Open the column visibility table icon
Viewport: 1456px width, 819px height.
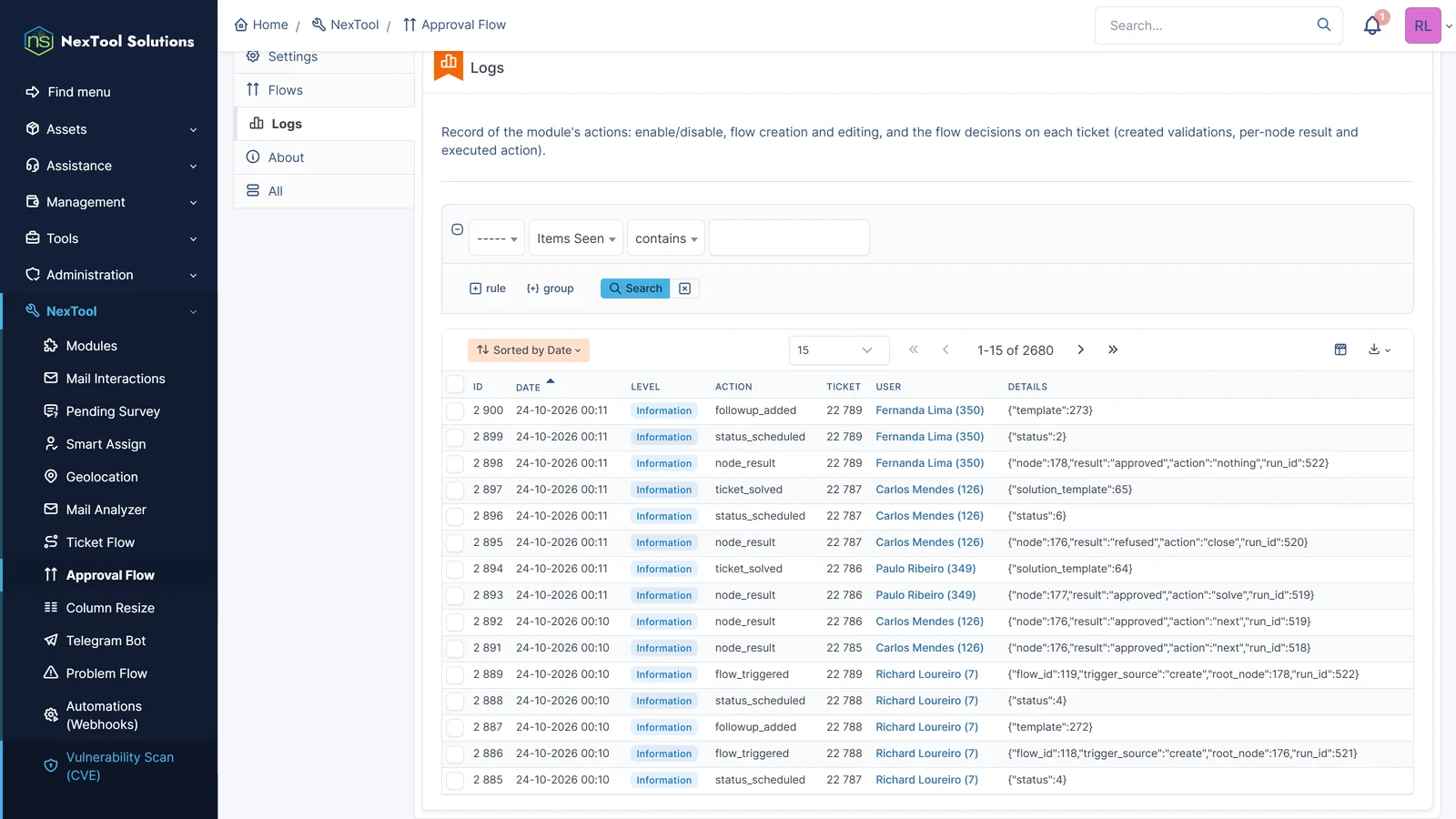click(1340, 349)
